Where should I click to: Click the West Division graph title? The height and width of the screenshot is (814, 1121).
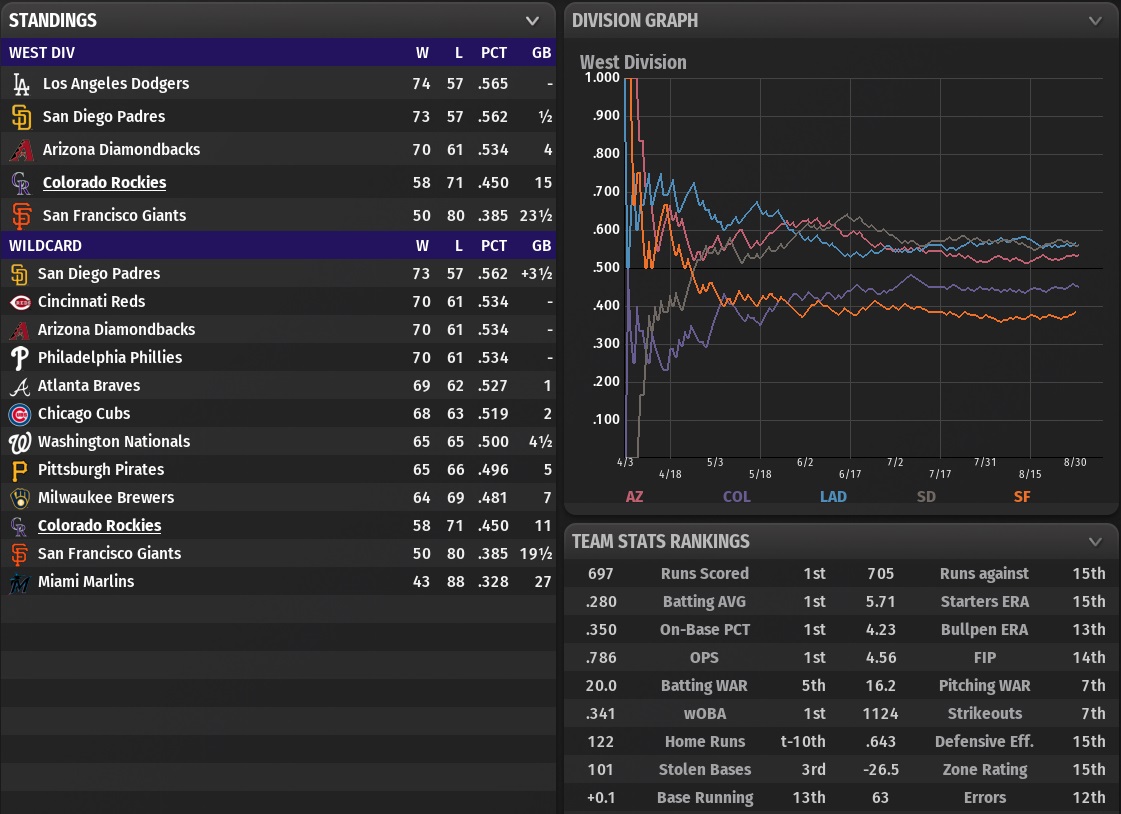(633, 62)
